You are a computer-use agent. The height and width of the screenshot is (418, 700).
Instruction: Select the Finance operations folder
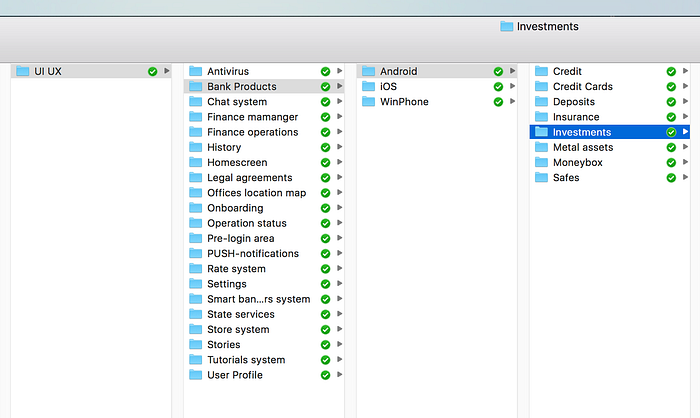[x=264, y=132]
